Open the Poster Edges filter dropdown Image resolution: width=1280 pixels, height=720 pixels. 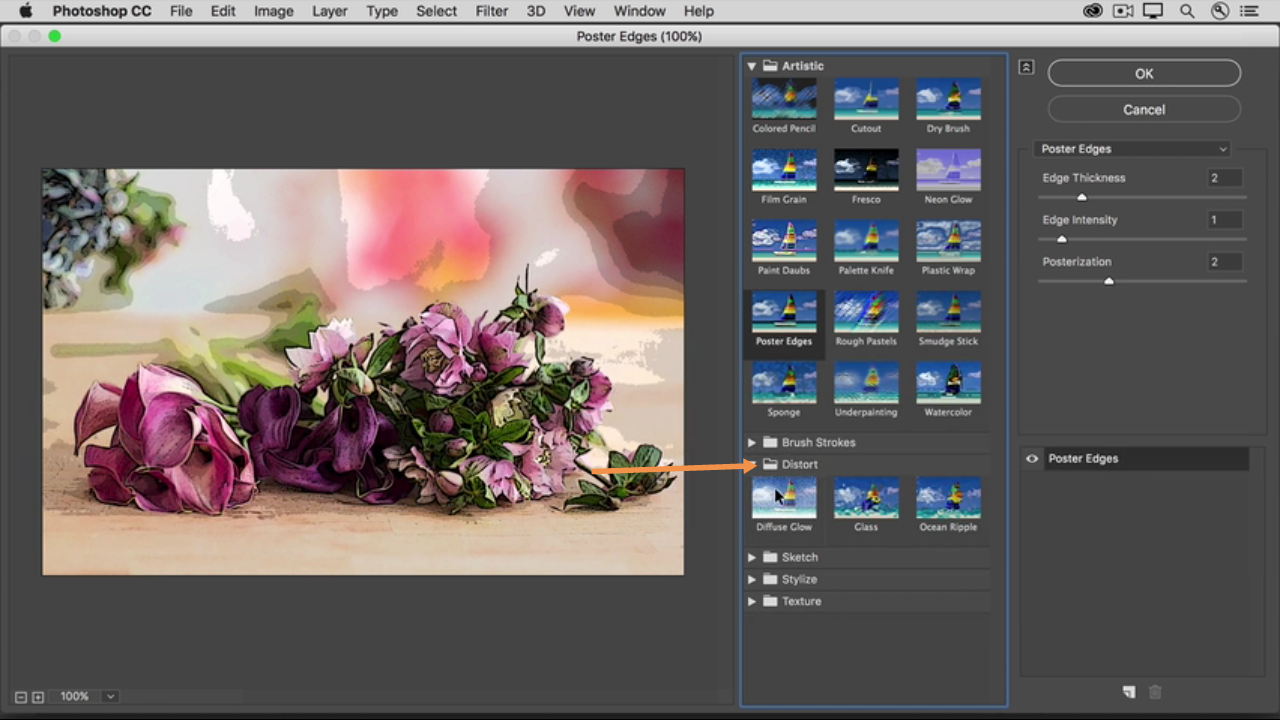pos(1131,149)
